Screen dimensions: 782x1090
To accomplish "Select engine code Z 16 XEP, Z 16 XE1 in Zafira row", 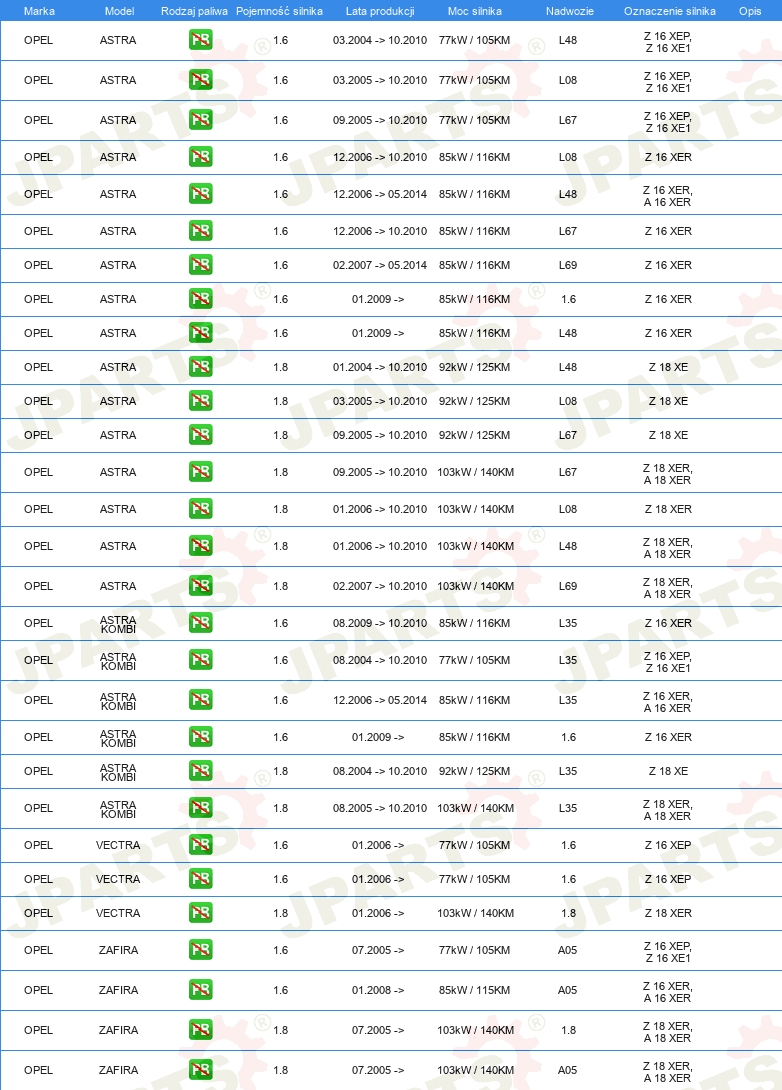I will pos(667,952).
